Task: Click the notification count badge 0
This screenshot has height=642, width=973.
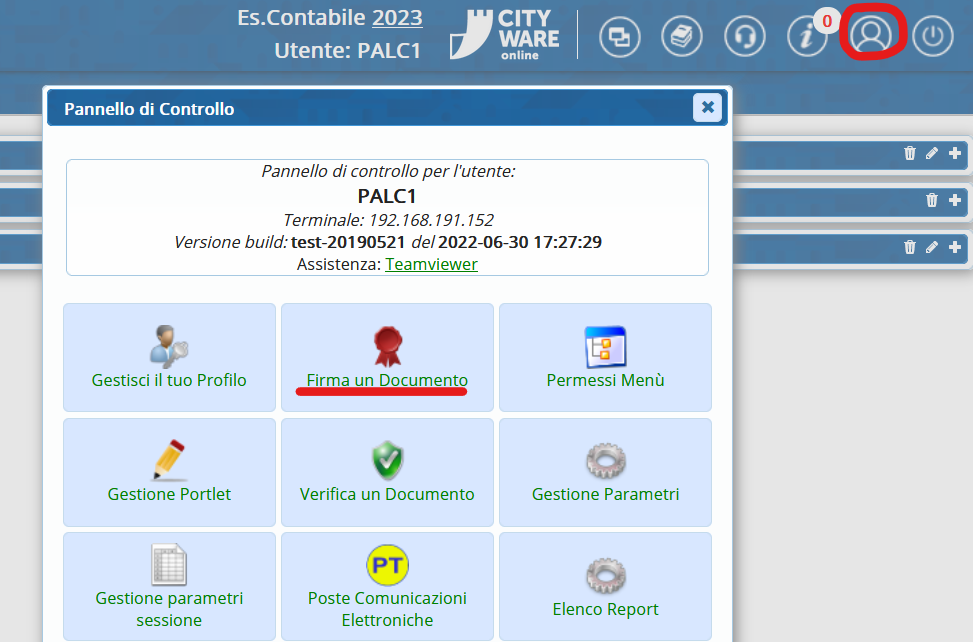Action: click(827, 21)
